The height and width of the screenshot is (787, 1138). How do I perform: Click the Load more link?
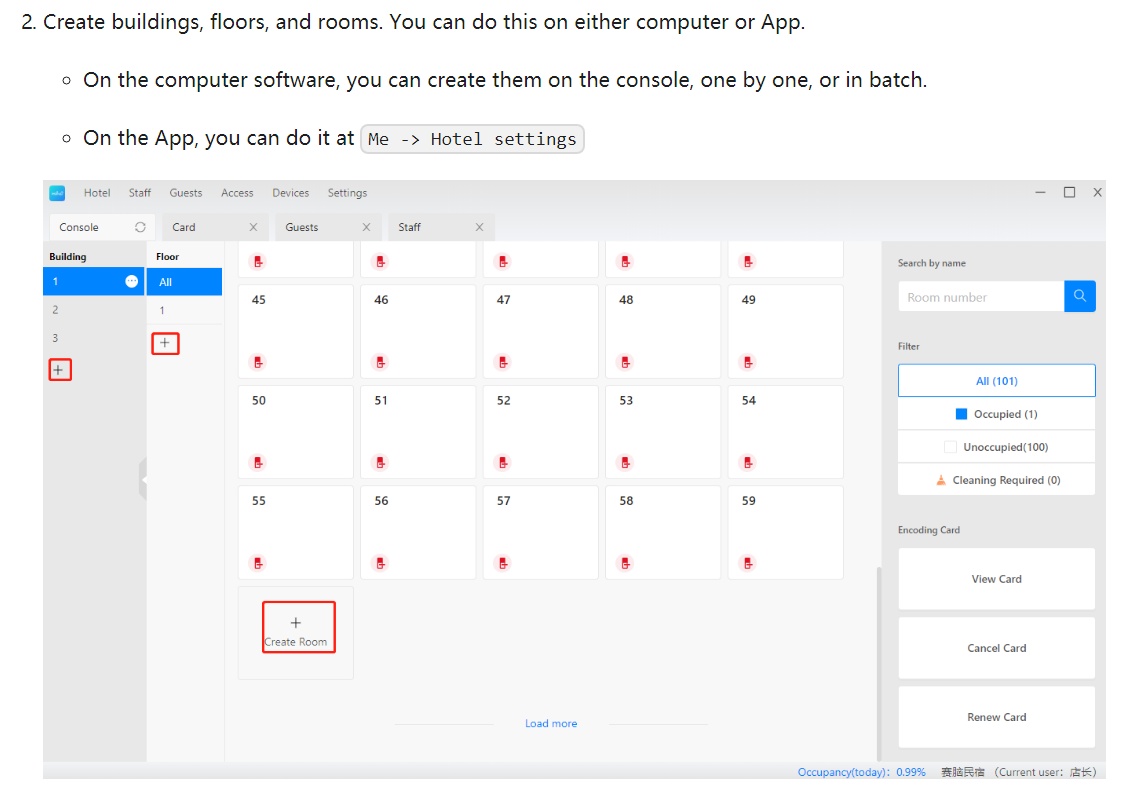coord(551,723)
